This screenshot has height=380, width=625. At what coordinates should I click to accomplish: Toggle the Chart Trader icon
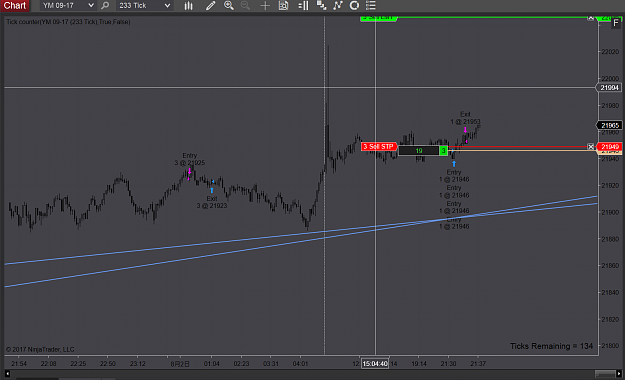click(303, 6)
